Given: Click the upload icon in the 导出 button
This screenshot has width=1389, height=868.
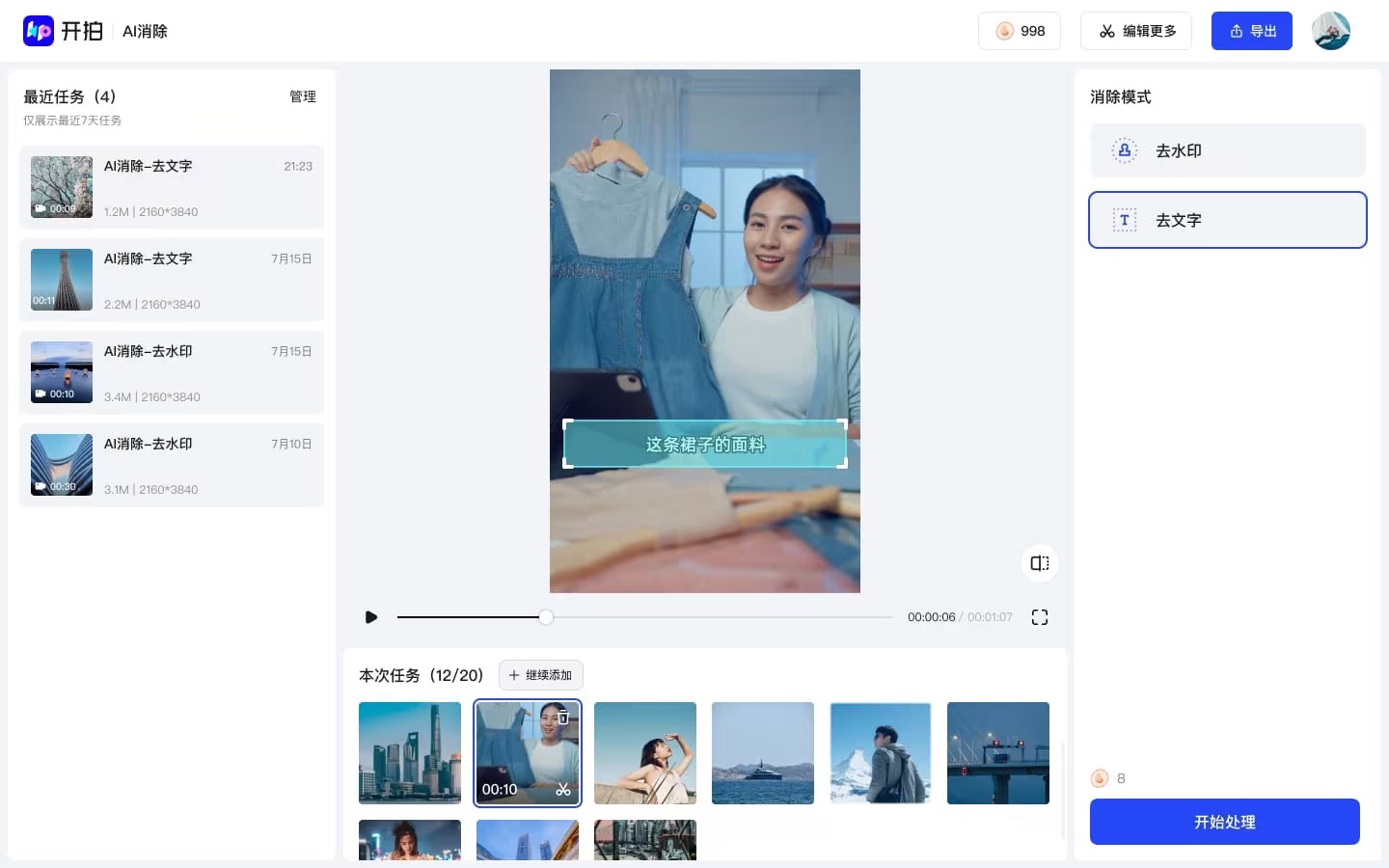Looking at the screenshot, I should [x=1237, y=31].
